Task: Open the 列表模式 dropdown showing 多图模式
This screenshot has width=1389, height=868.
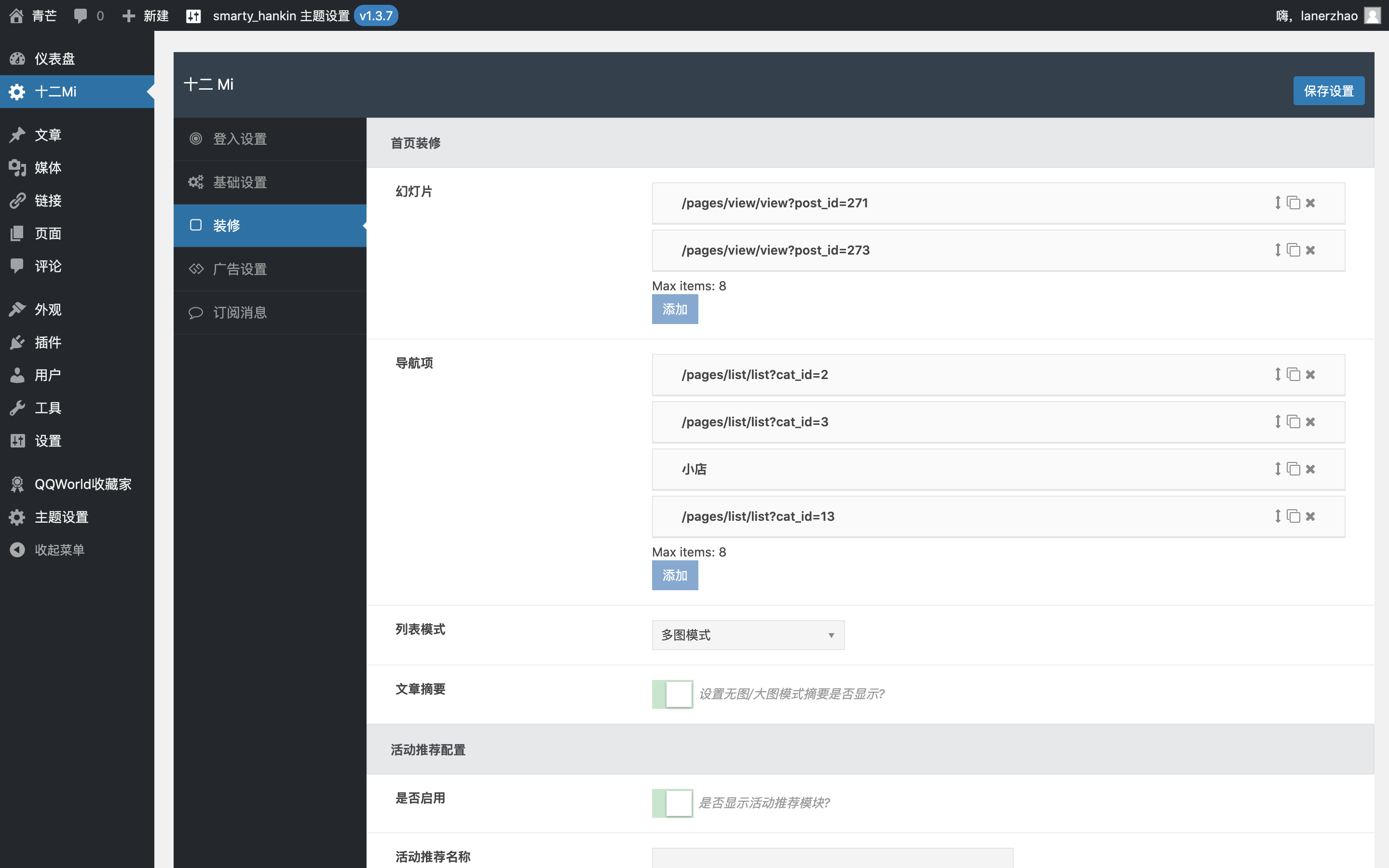Action: (x=748, y=635)
